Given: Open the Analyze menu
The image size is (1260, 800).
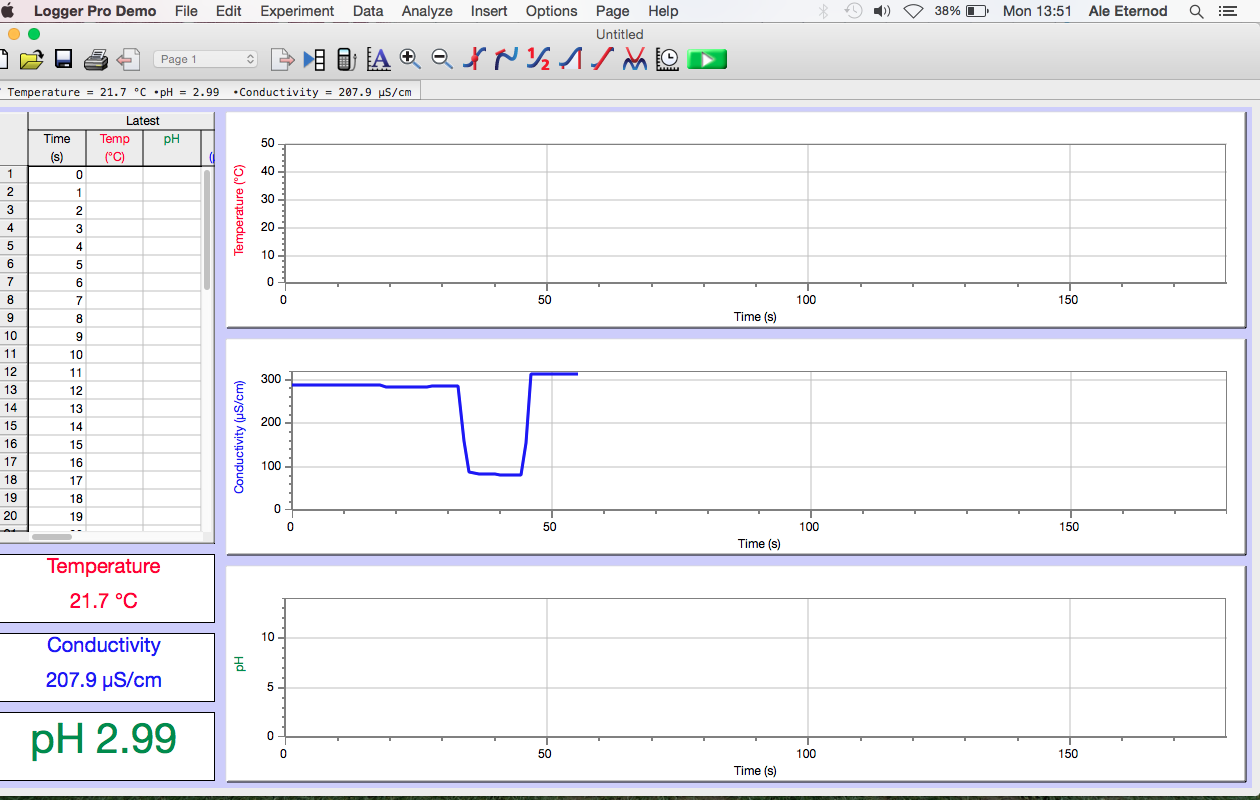Looking at the screenshot, I should click(x=427, y=11).
